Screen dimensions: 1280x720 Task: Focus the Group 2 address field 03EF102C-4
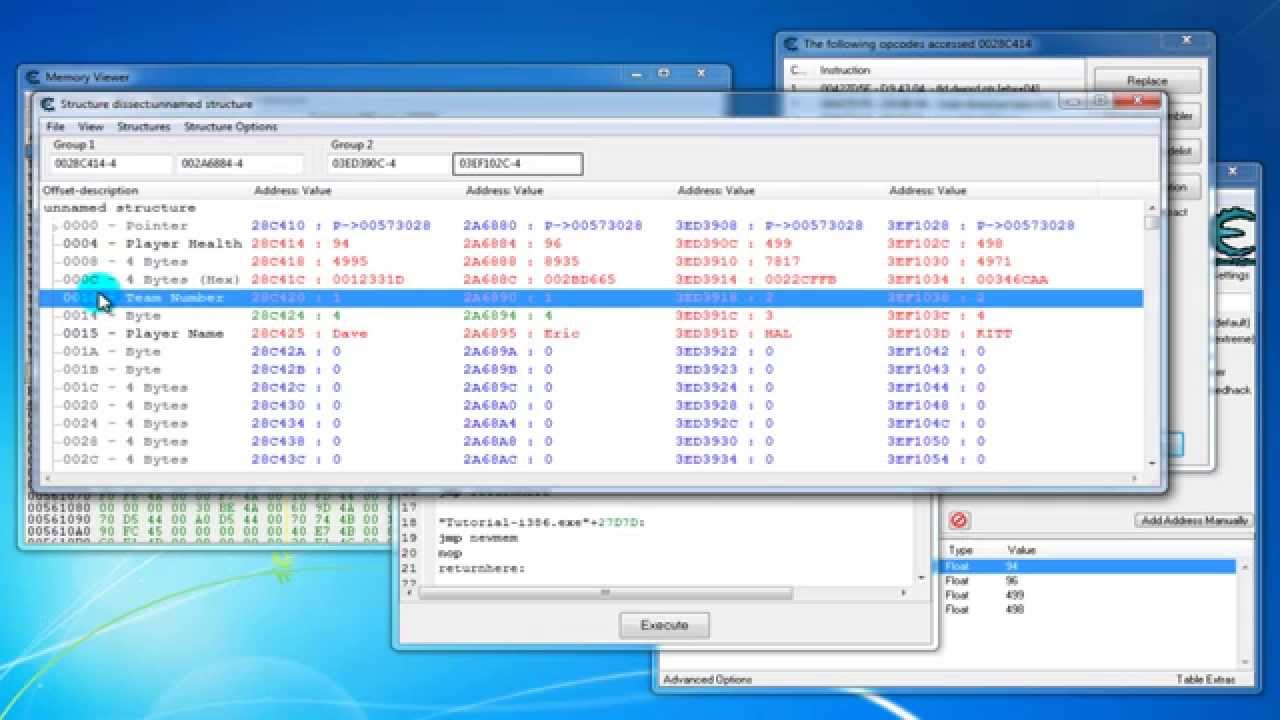(517, 163)
